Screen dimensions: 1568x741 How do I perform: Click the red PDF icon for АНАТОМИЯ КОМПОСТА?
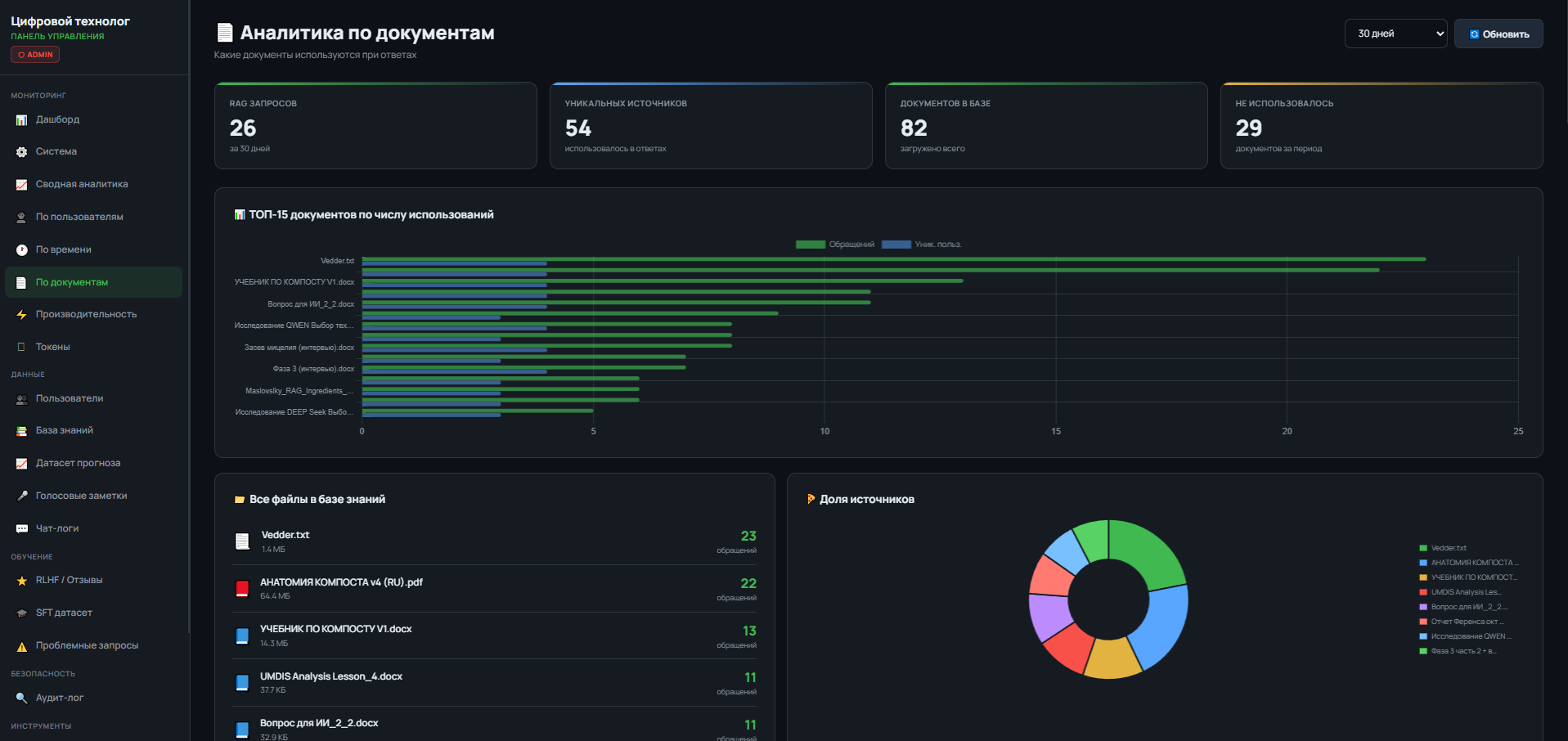(242, 589)
